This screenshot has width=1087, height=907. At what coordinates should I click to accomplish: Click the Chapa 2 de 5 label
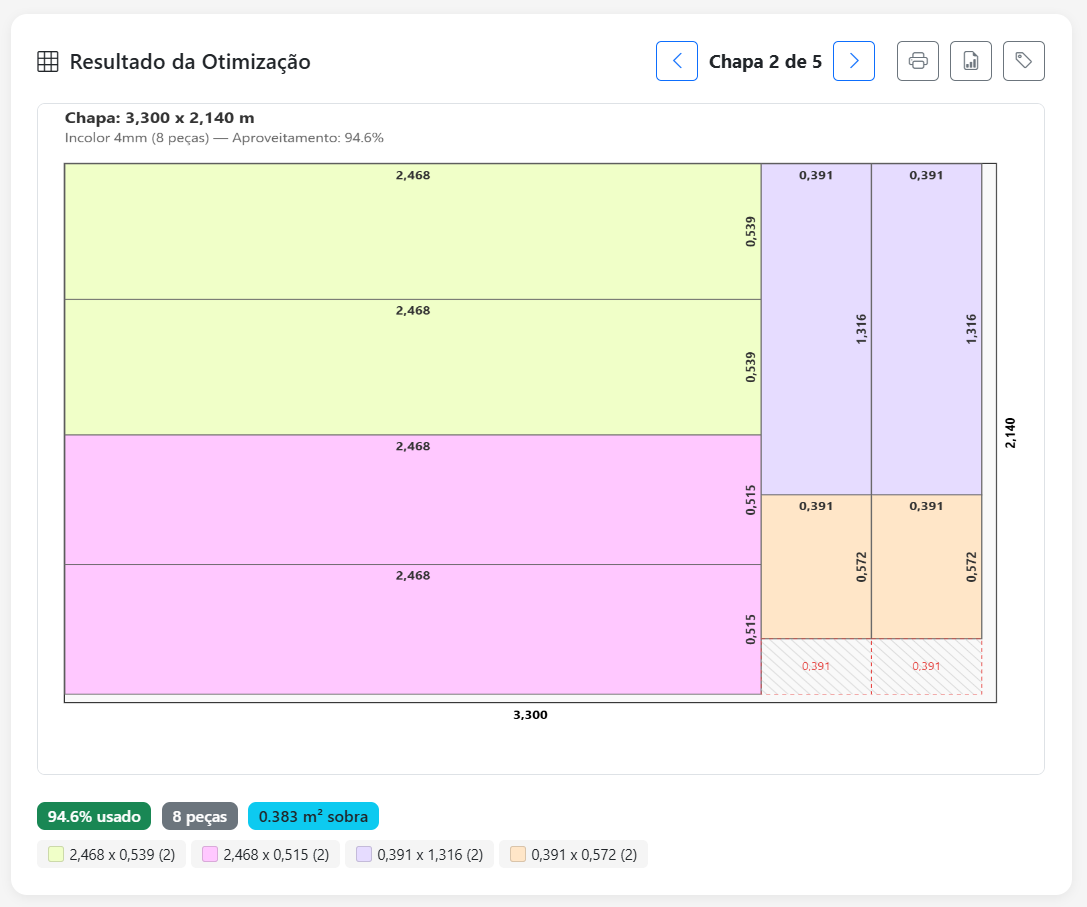[x=765, y=62]
